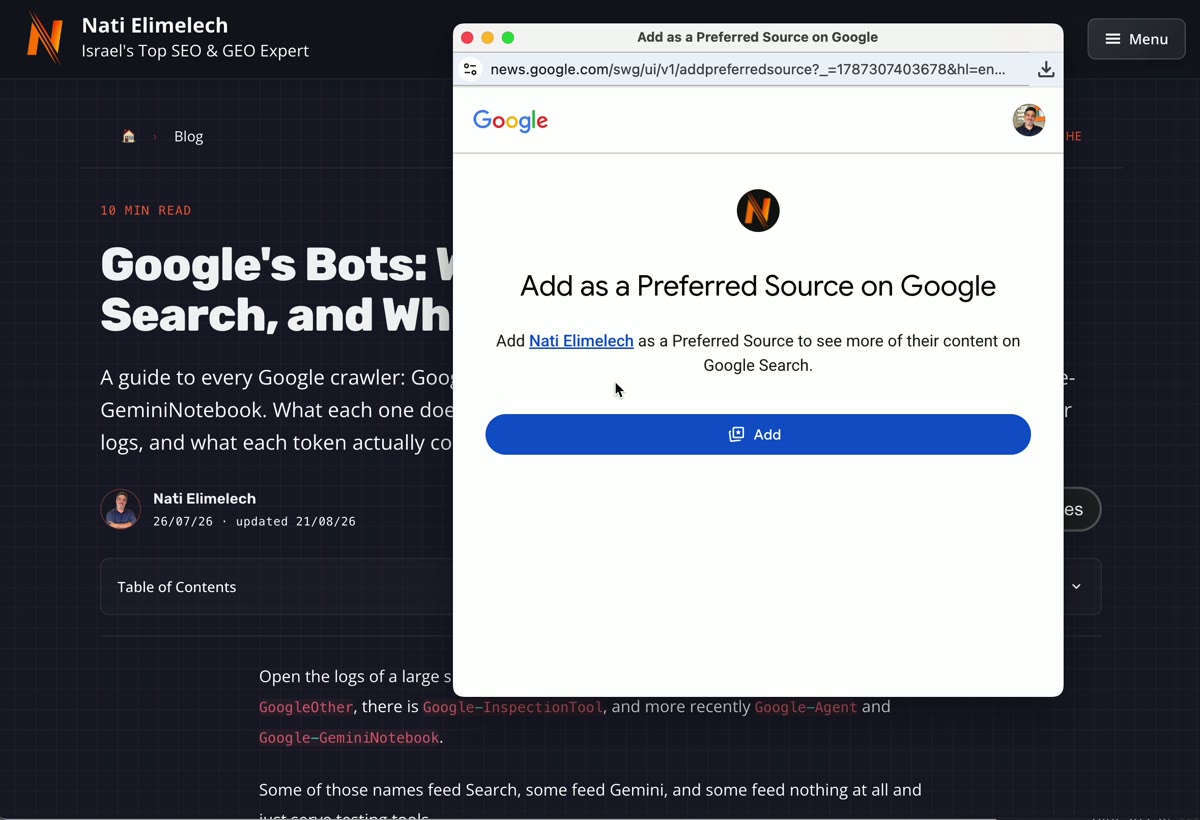Screen dimensions: 1200x820
Task: Click the Google-Agent code text
Action: [x=806, y=707]
